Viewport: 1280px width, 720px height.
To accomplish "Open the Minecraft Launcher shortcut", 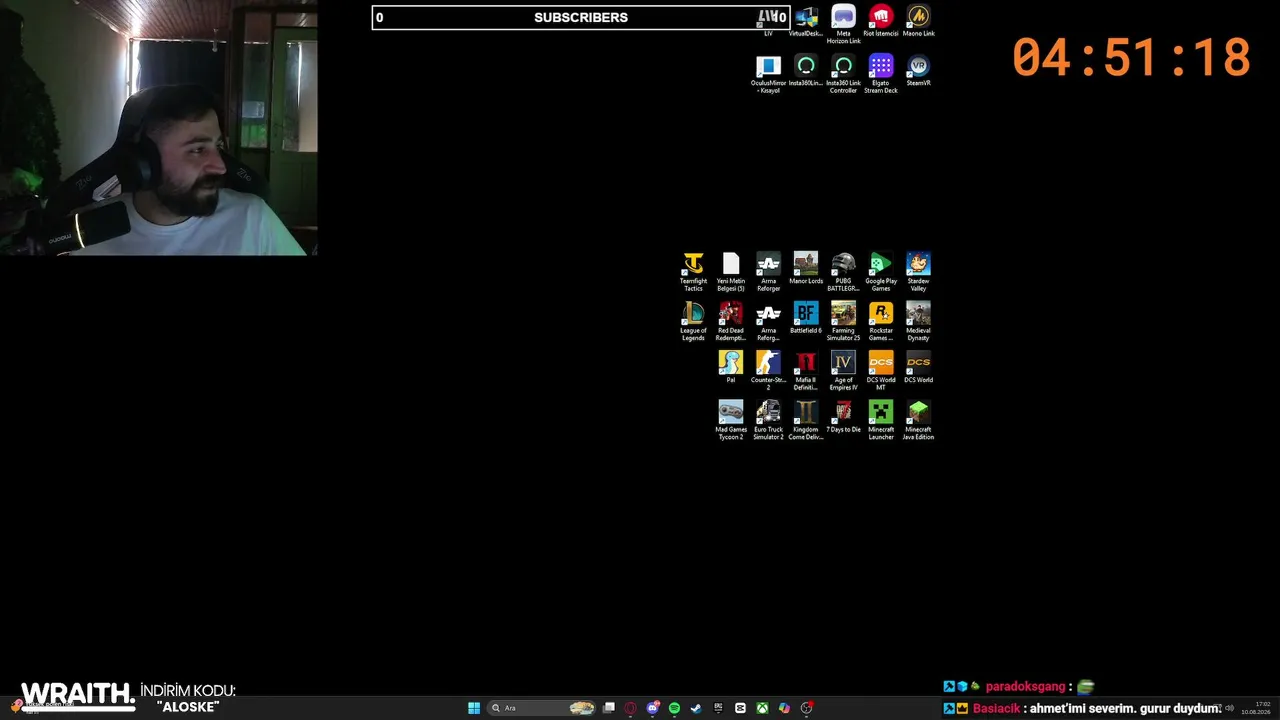I will 881,420.
